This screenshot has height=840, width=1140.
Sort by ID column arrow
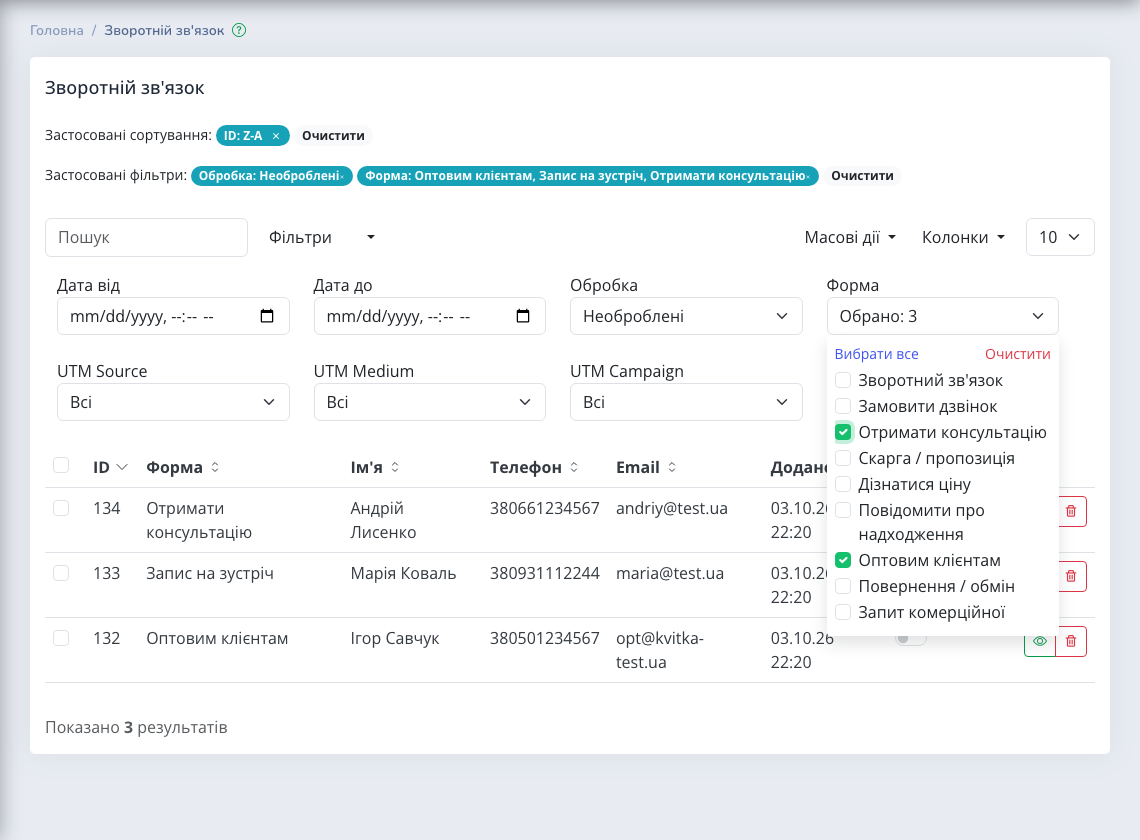(x=122, y=468)
